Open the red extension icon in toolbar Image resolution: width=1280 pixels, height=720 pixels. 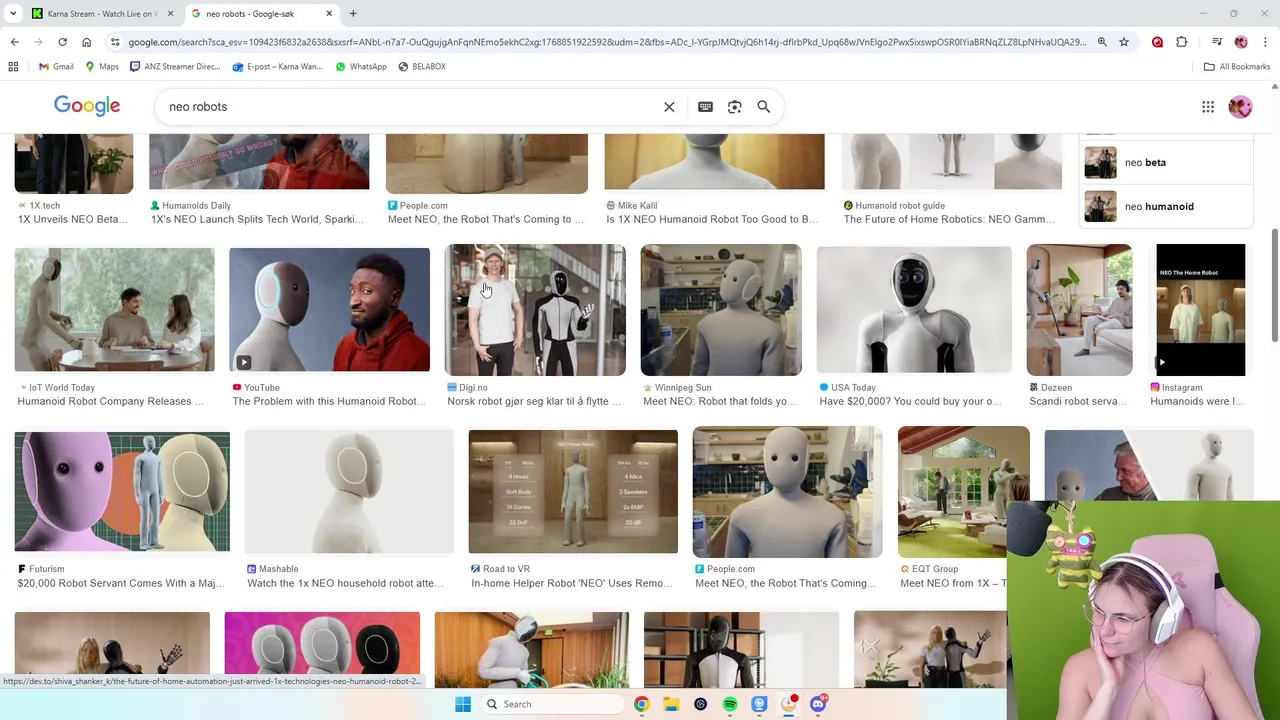1157,42
